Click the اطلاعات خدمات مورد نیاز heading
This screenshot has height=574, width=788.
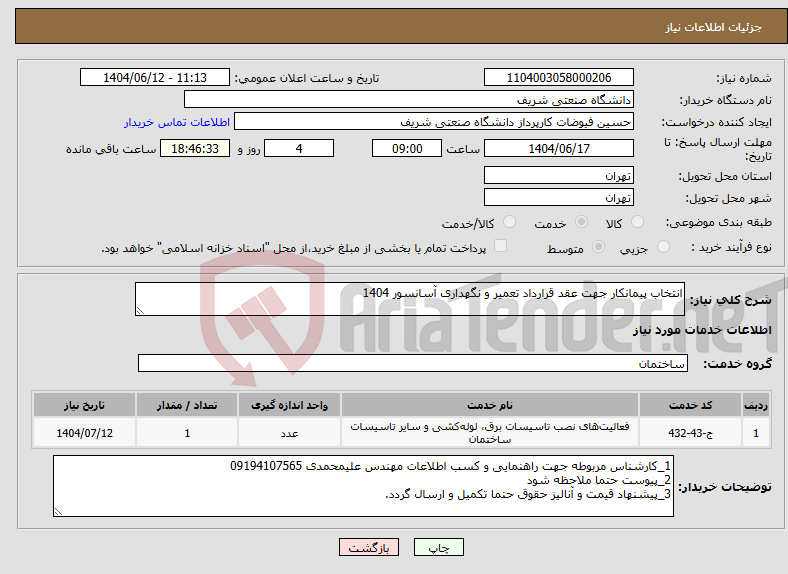[702, 330]
